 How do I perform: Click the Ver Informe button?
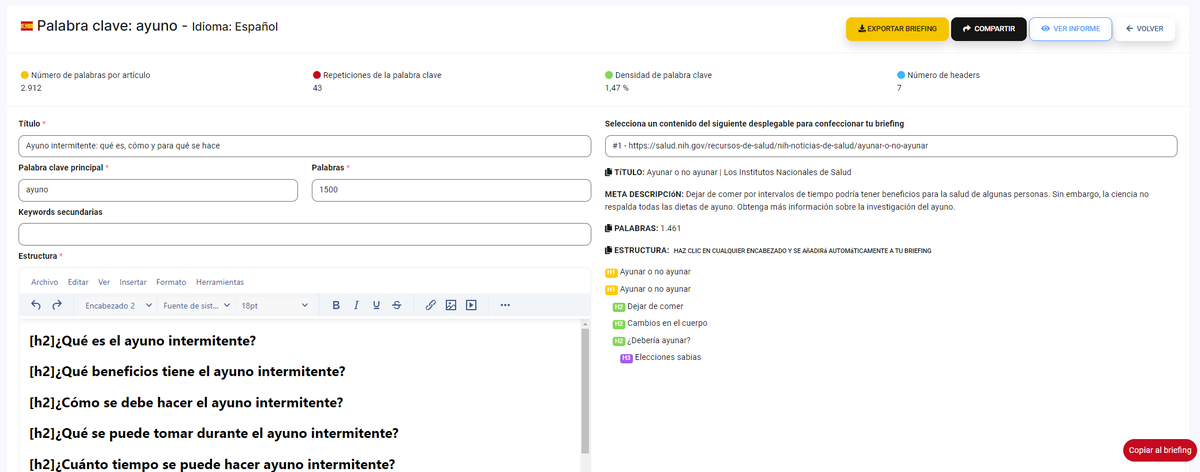(1070, 29)
